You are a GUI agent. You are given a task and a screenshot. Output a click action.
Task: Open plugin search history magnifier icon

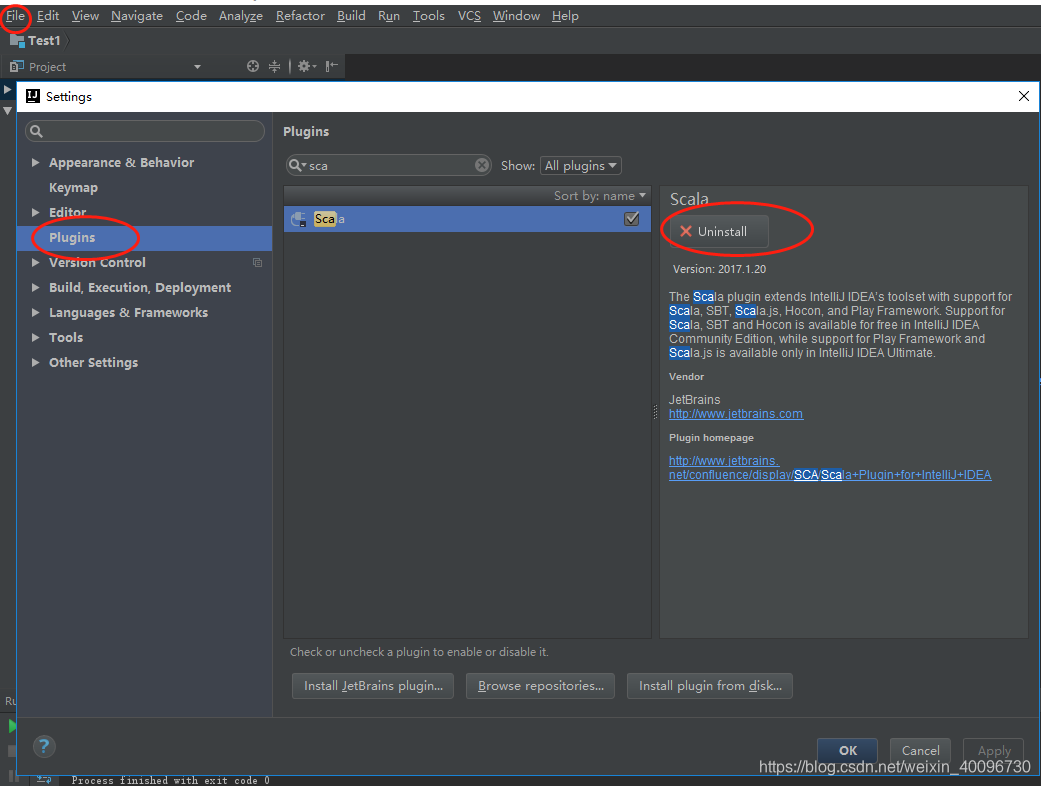(x=297, y=165)
